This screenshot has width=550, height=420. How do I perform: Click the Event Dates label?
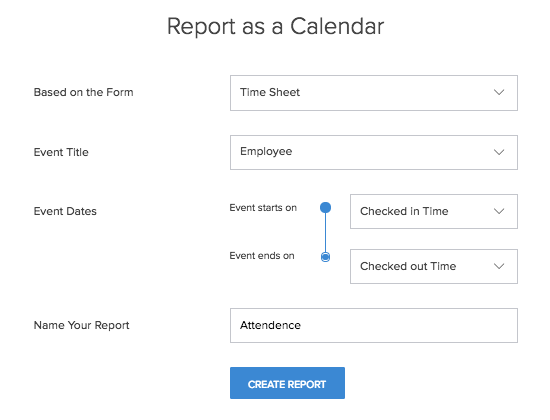(x=65, y=211)
